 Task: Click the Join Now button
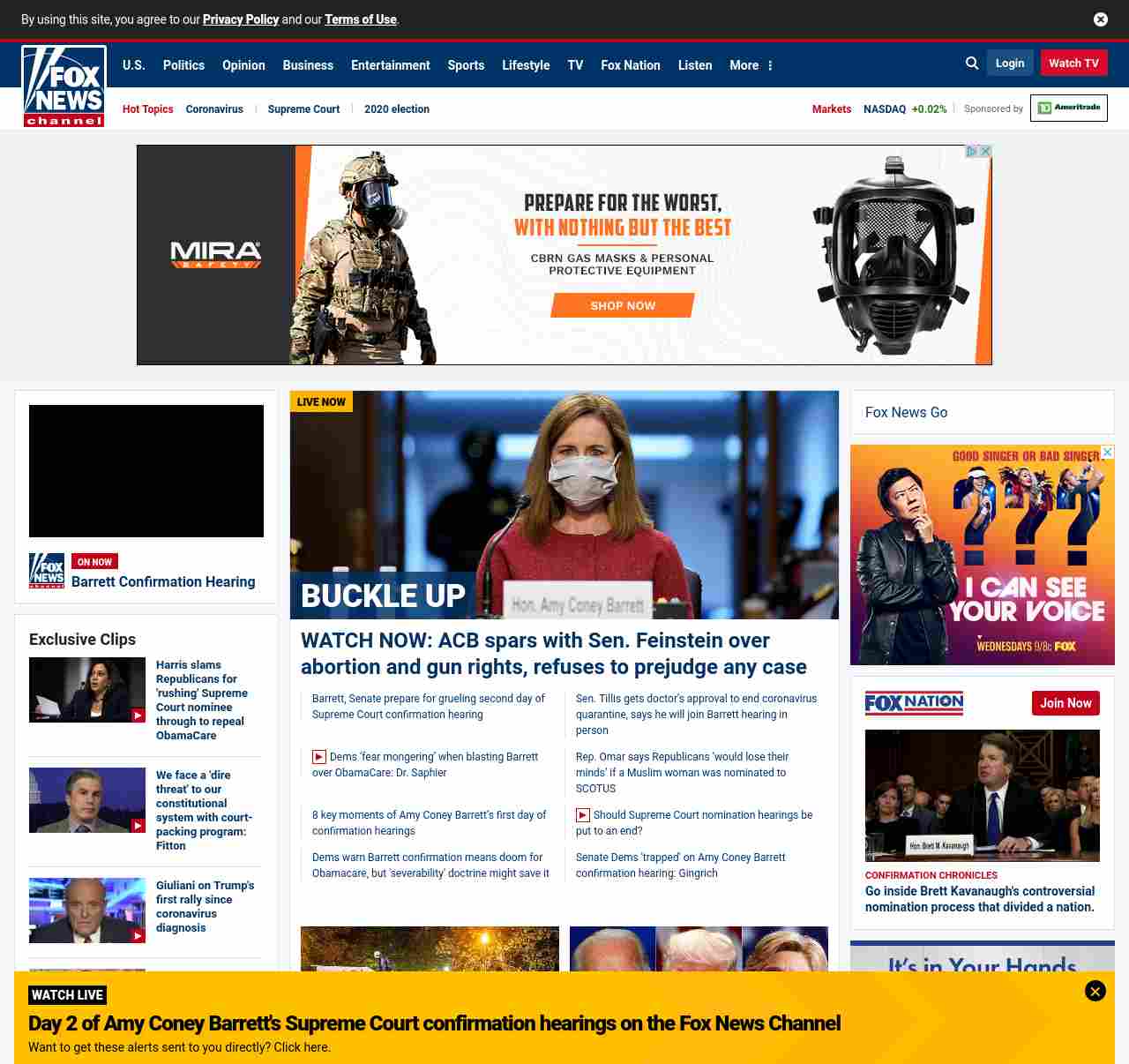1065,703
